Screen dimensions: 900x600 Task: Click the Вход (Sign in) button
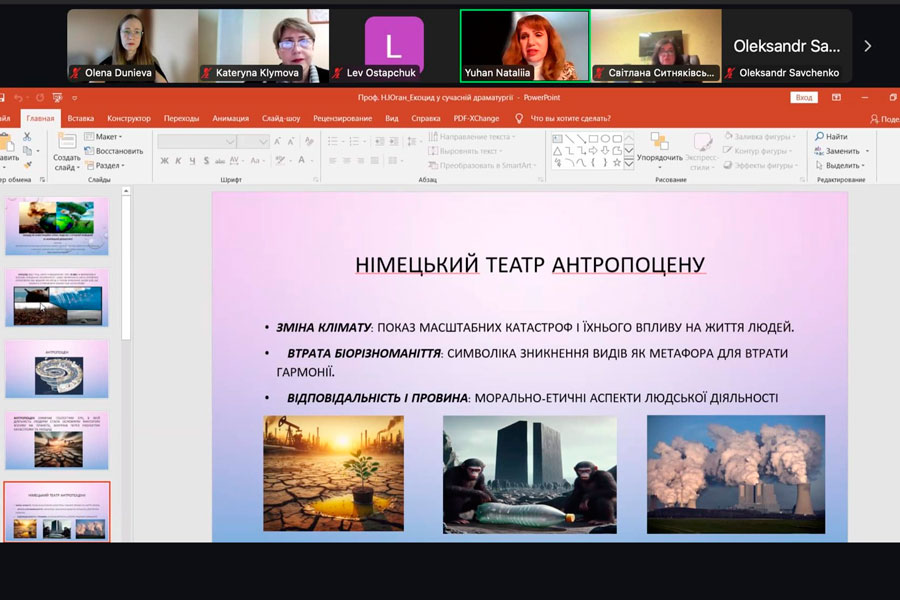(803, 98)
